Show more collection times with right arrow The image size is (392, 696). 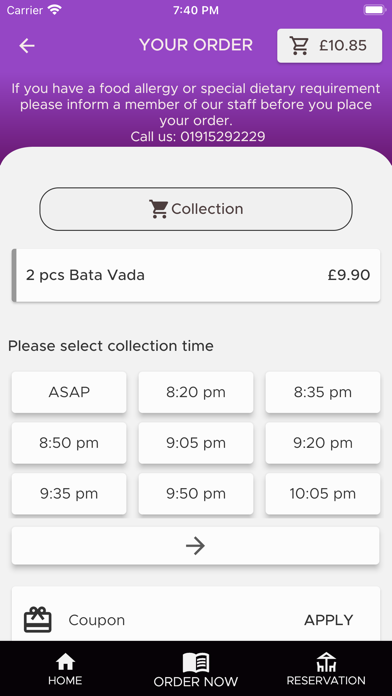(x=196, y=546)
